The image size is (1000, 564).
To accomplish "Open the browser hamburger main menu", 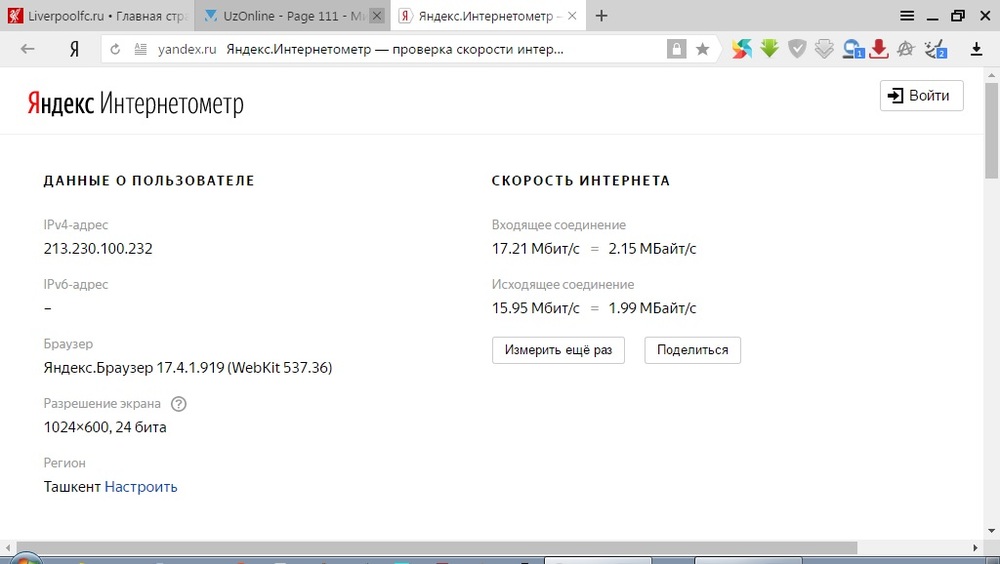I will pos(907,15).
